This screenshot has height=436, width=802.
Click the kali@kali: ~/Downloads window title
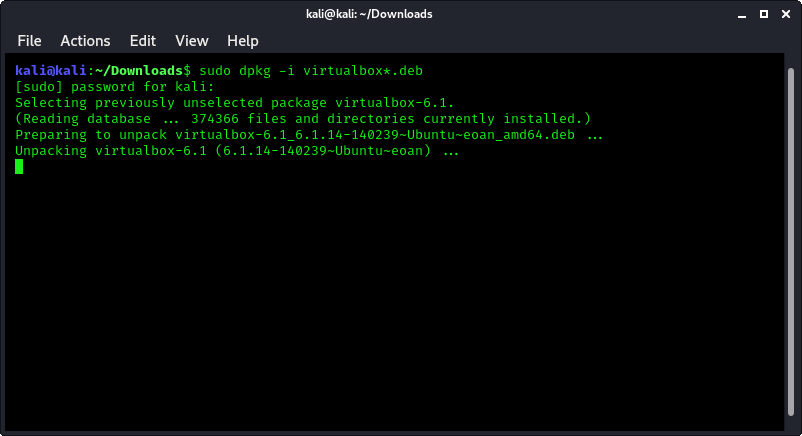pyautogui.click(x=369, y=14)
